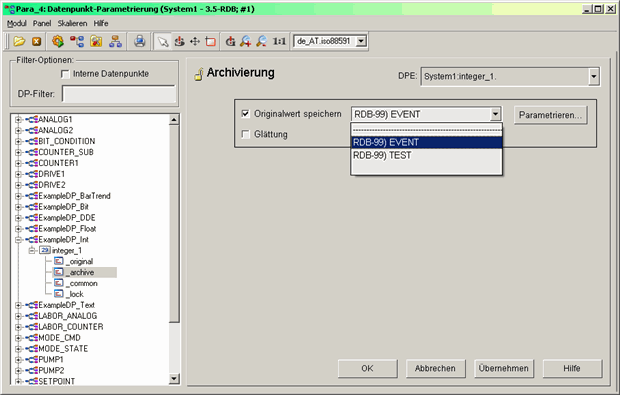Expand the ExampleDP_Float tree node
The height and width of the screenshot is (395, 620).
(18, 229)
